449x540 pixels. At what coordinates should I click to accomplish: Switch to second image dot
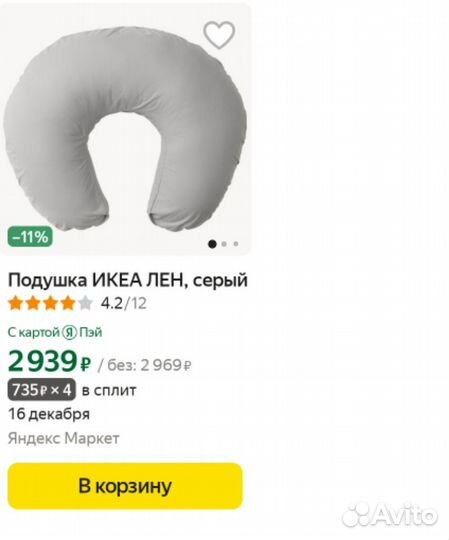point(224,244)
